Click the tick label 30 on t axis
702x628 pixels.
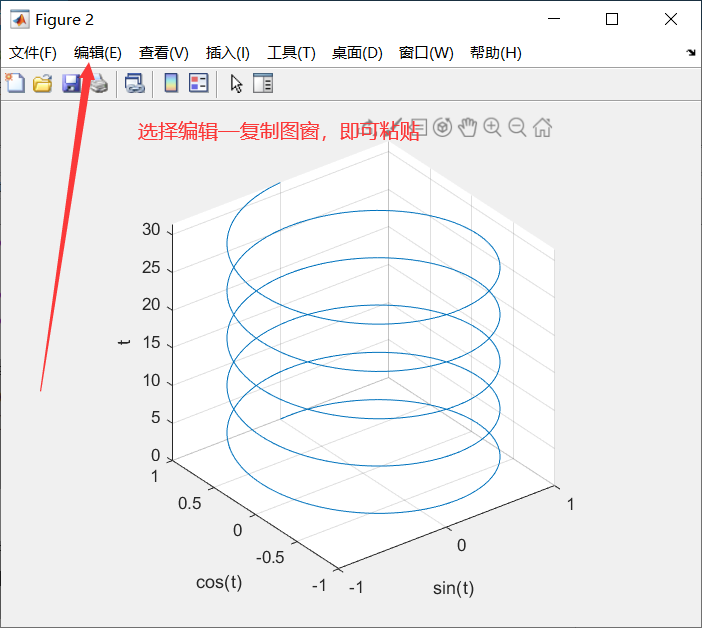[x=151, y=230]
